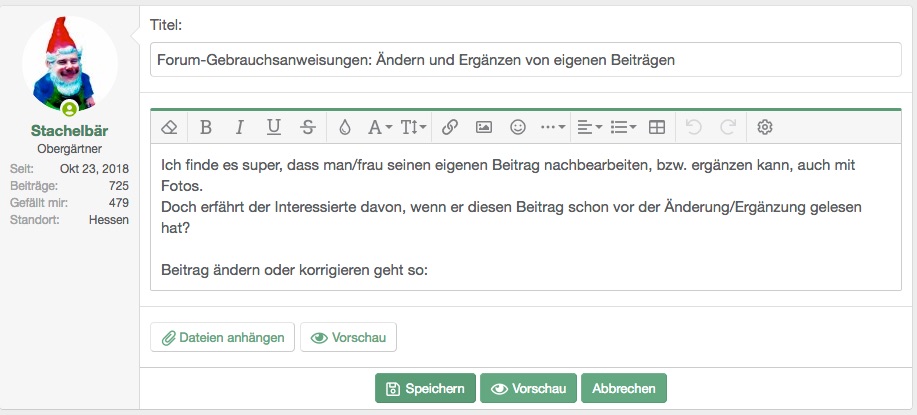Insert a table using the table icon
917x415 pixels.
click(x=657, y=127)
